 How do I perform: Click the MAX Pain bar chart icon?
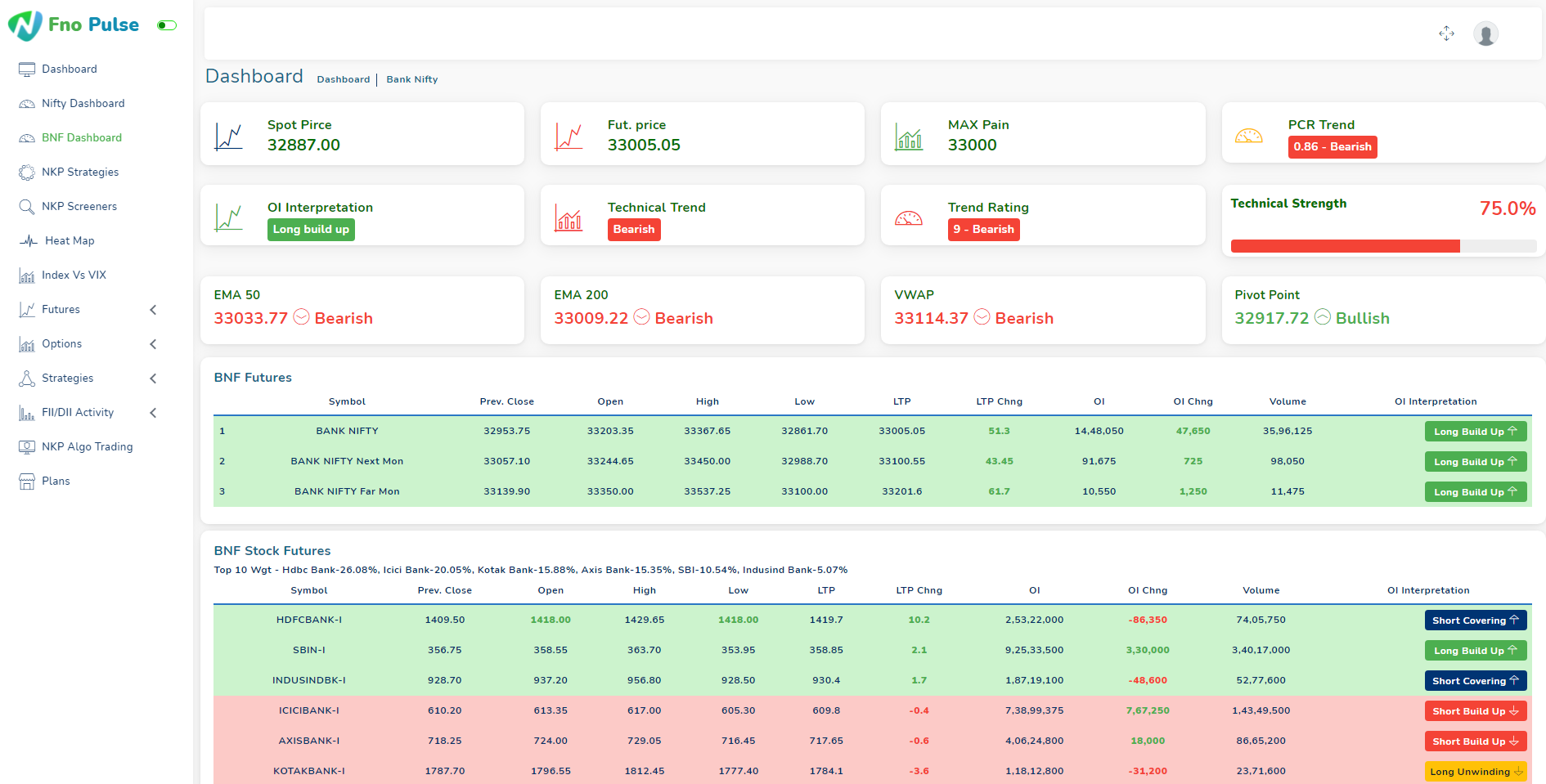(x=909, y=137)
